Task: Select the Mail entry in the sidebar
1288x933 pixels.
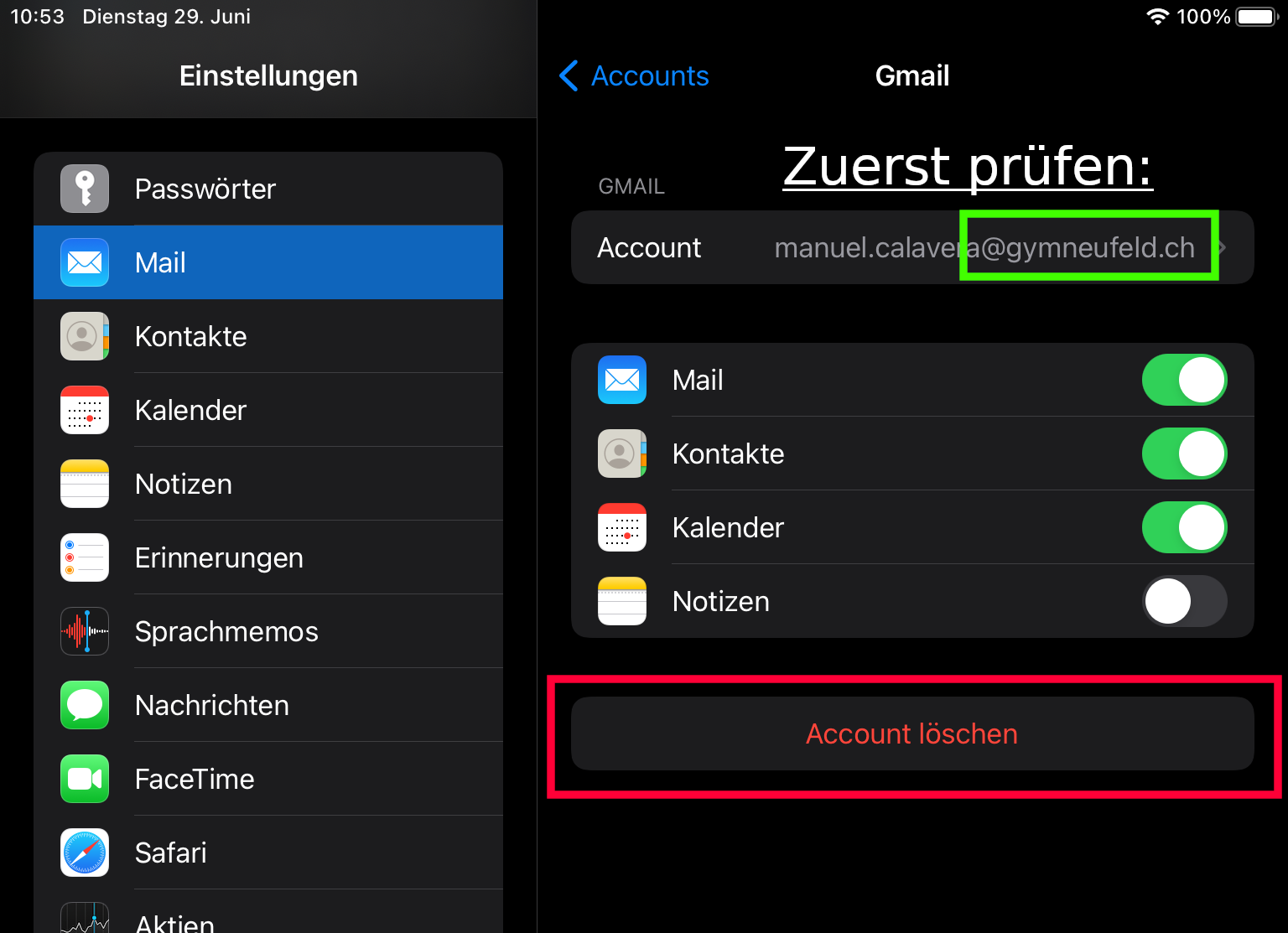Action: tap(268, 262)
